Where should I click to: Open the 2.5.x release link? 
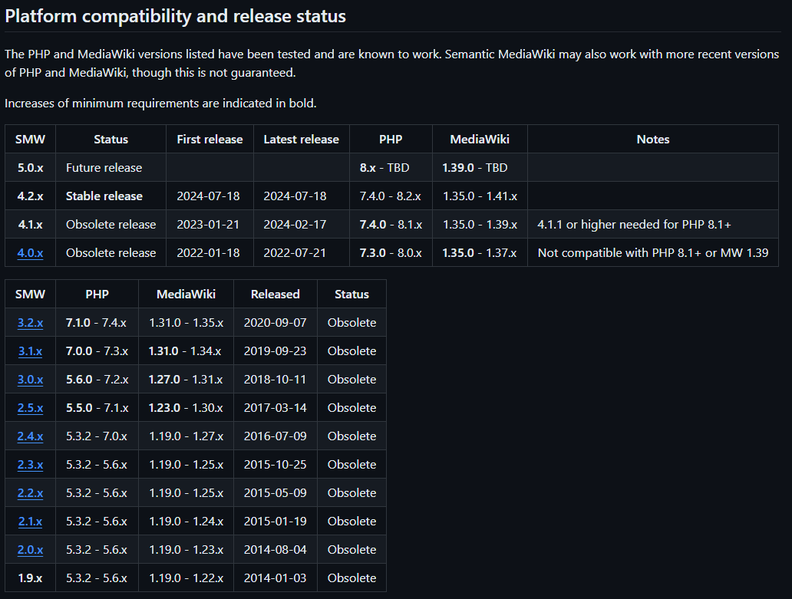(x=30, y=408)
